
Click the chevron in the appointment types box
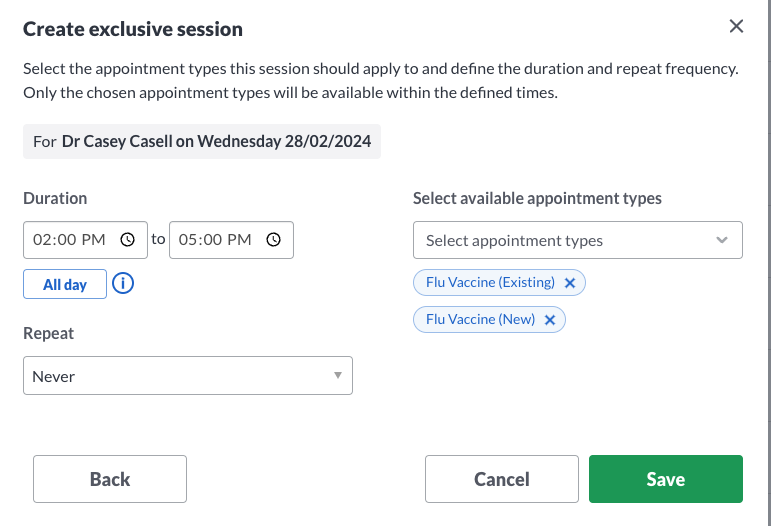pos(721,240)
